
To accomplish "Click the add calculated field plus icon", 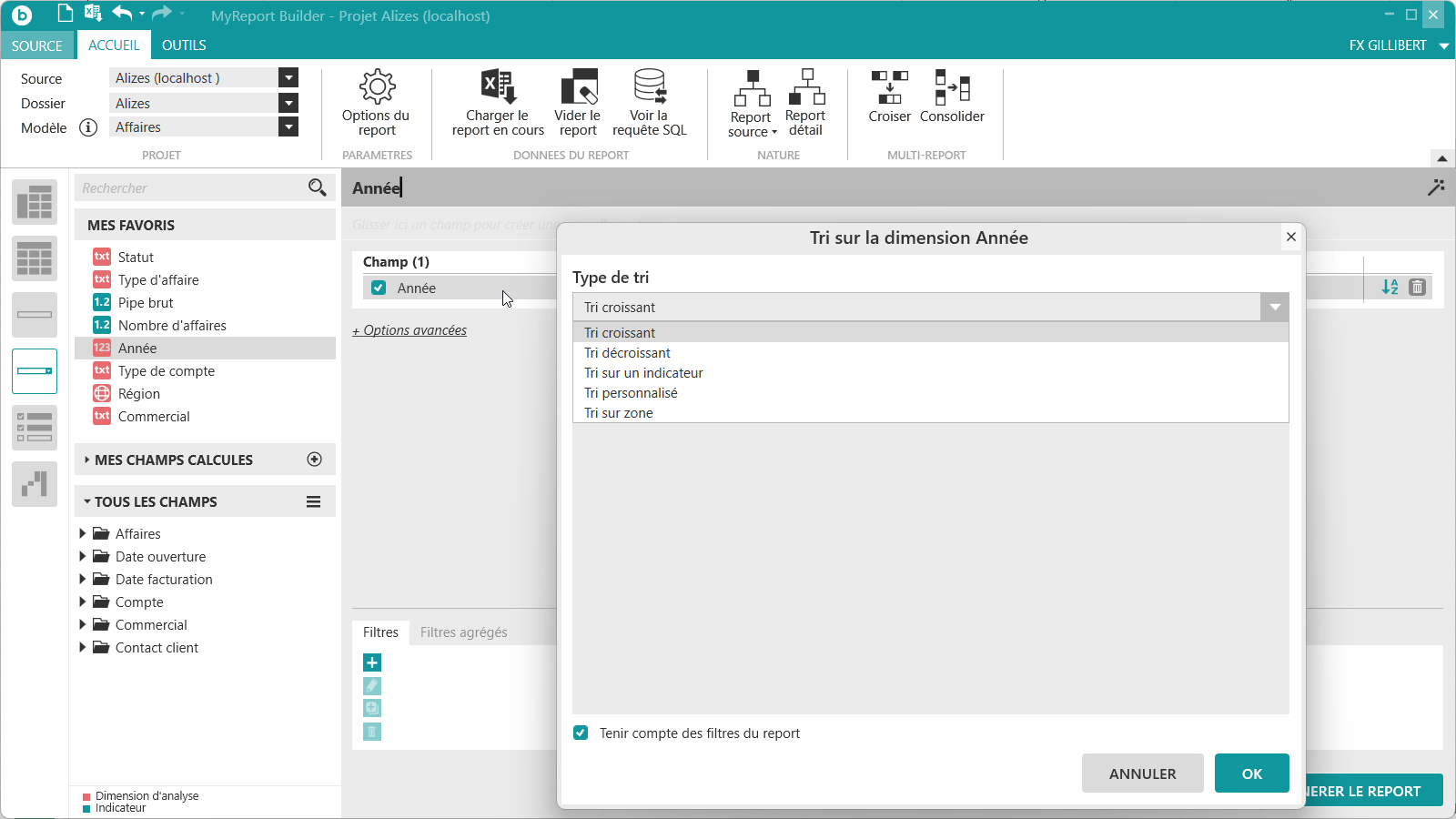I will [315, 460].
